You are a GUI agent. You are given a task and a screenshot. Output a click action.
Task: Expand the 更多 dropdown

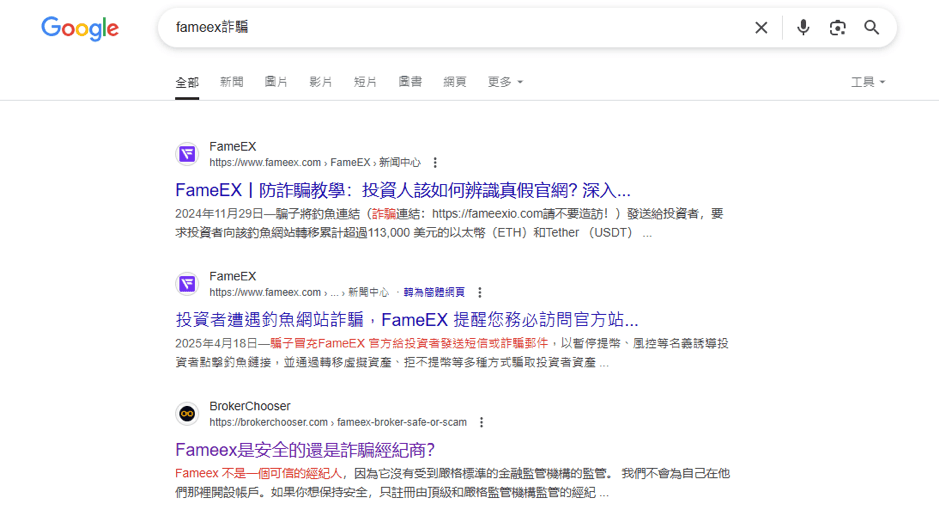tap(505, 82)
